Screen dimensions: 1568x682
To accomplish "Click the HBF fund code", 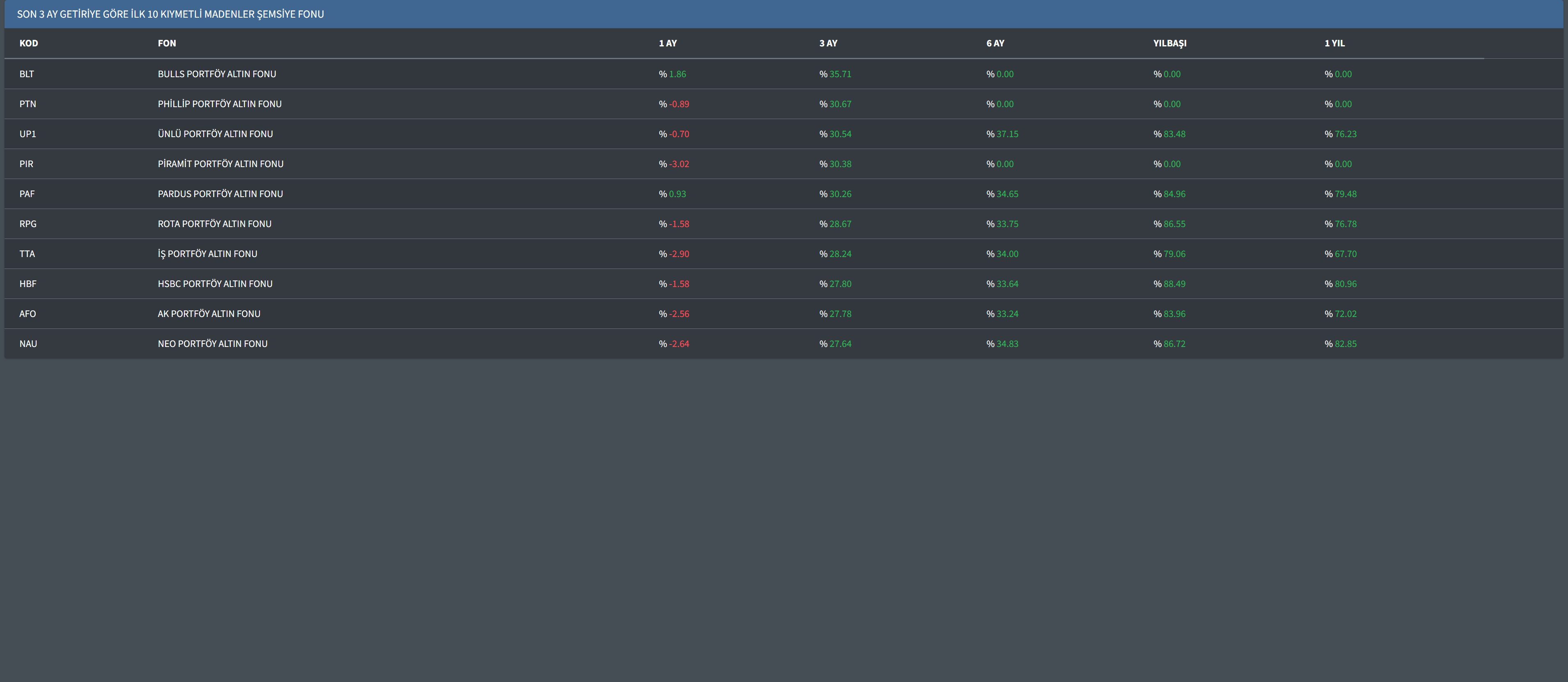I will point(28,284).
